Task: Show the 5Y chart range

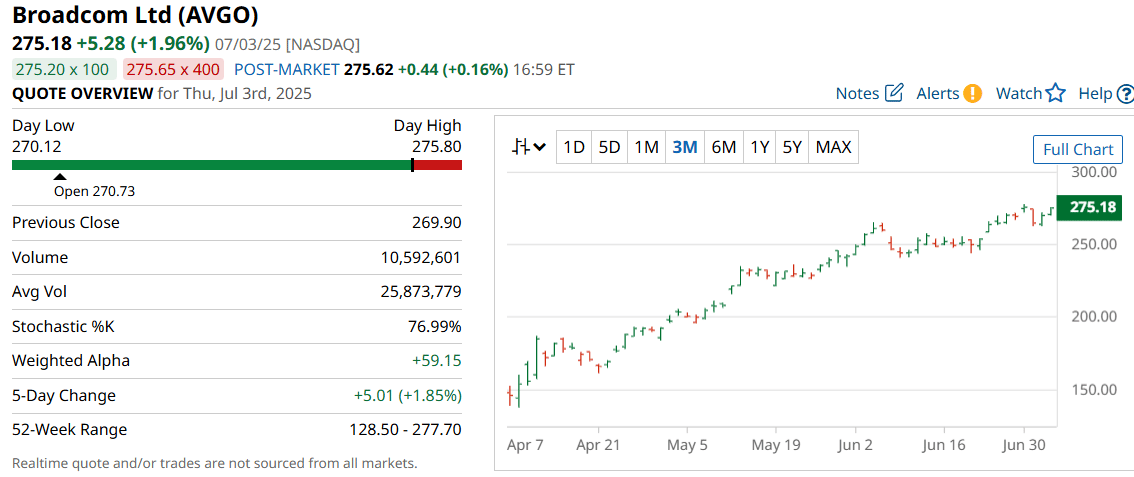Action: point(792,147)
